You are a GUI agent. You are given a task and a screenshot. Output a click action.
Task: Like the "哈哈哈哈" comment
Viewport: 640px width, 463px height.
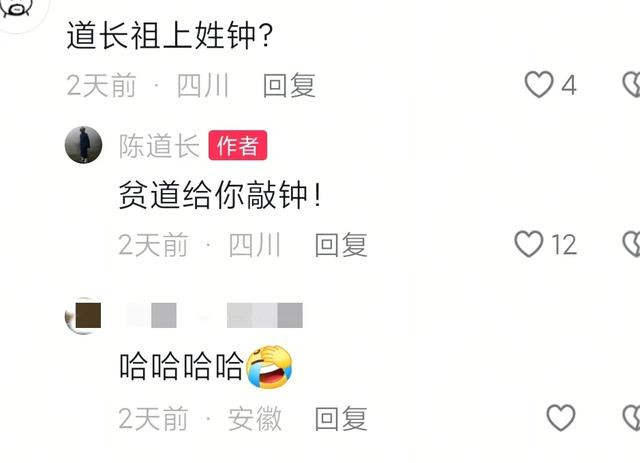(x=561, y=418)
